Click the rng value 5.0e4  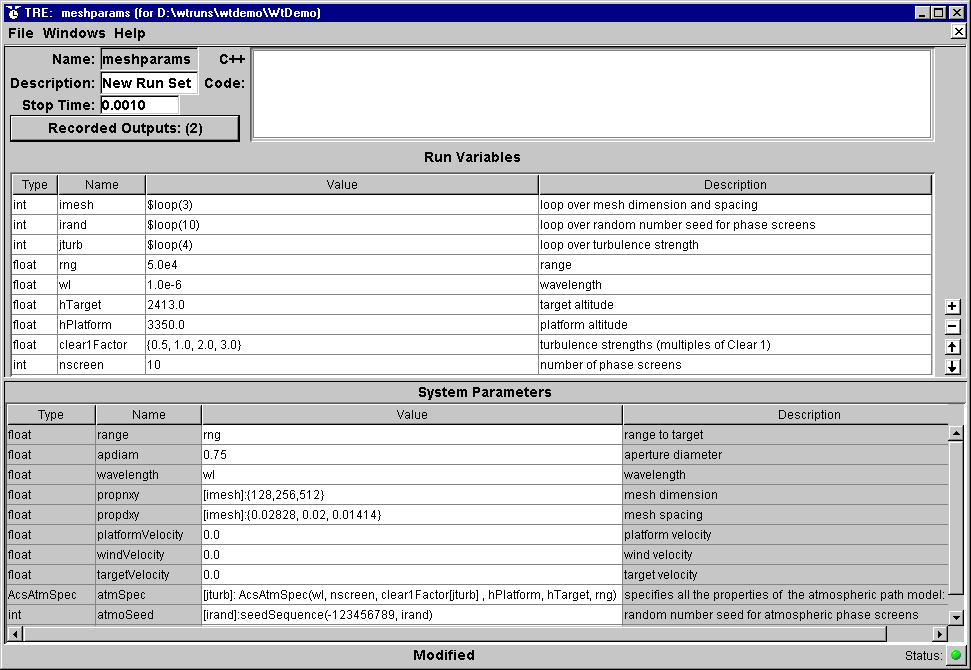click(x=342, y=265)
